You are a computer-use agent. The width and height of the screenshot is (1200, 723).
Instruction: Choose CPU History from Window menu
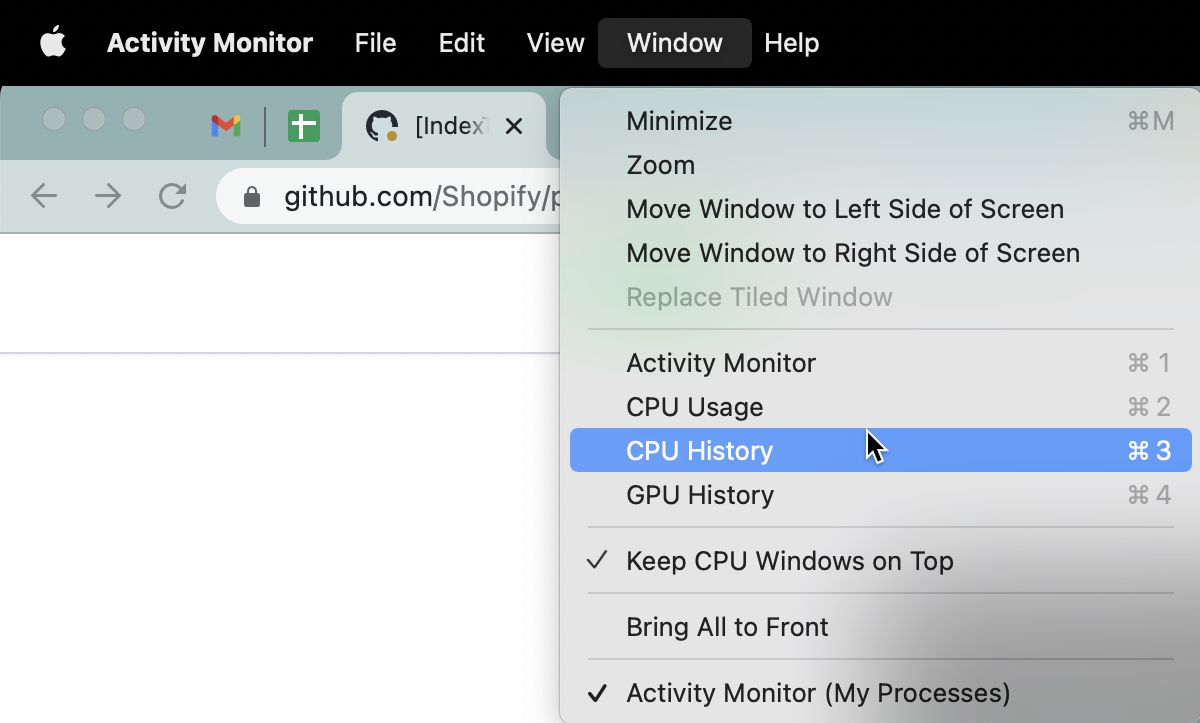tap(699, 451)
